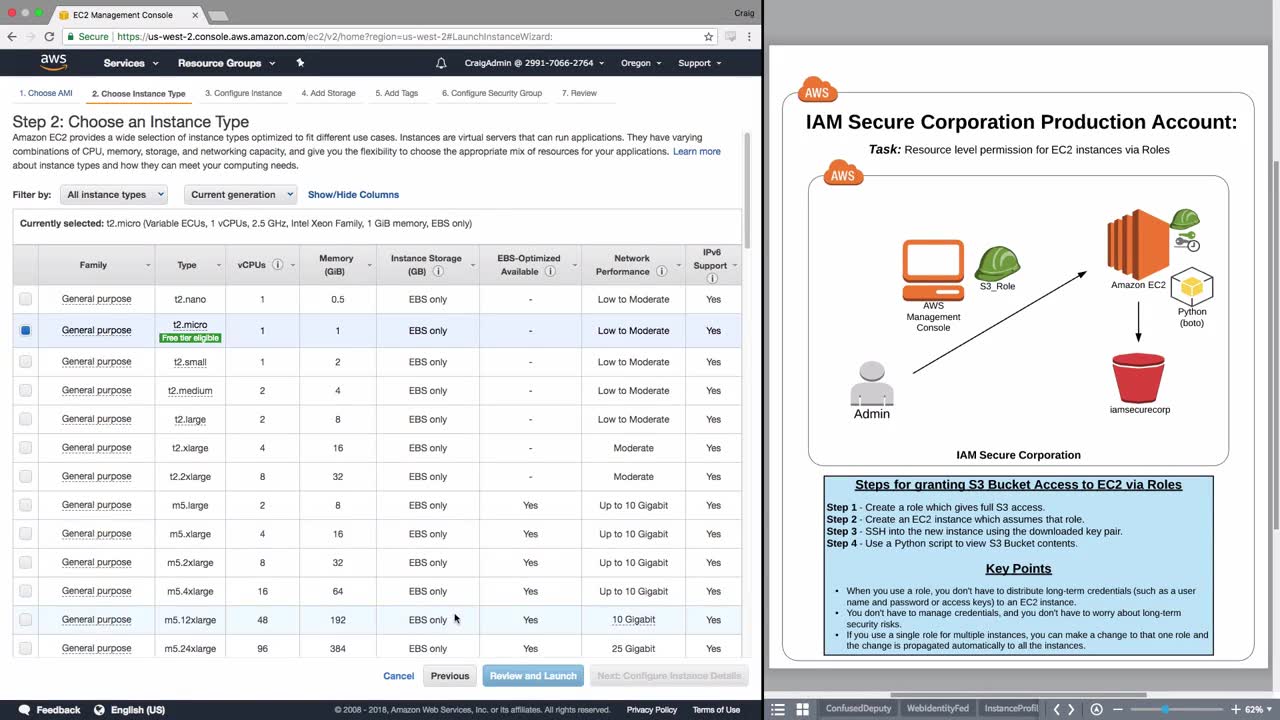This screenshot has height=720, width=1280.
Task: Click the Secure padlock site info
Action: coord(87,37)
